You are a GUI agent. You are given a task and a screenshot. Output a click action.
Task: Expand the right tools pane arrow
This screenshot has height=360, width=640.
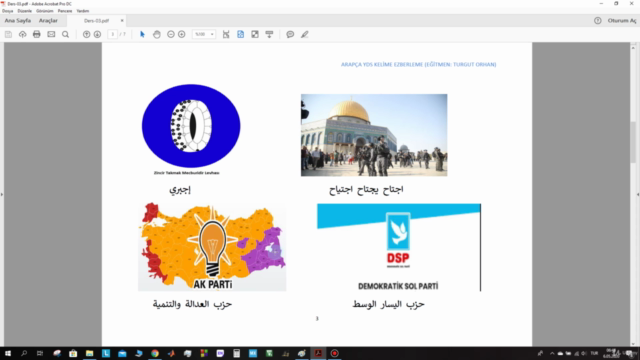[638, 194]
